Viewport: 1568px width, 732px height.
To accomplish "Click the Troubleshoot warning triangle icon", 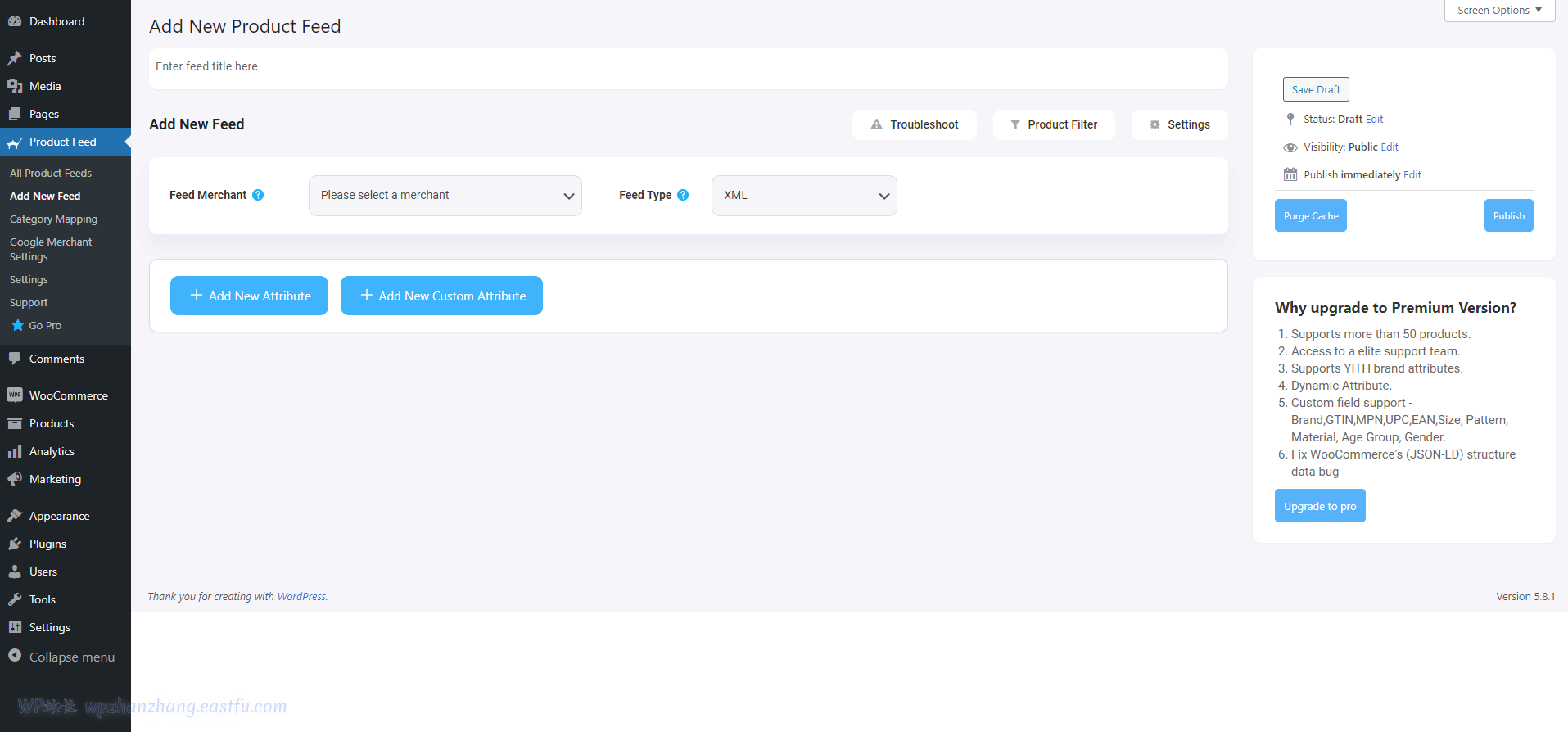I will tap(877, 124).
